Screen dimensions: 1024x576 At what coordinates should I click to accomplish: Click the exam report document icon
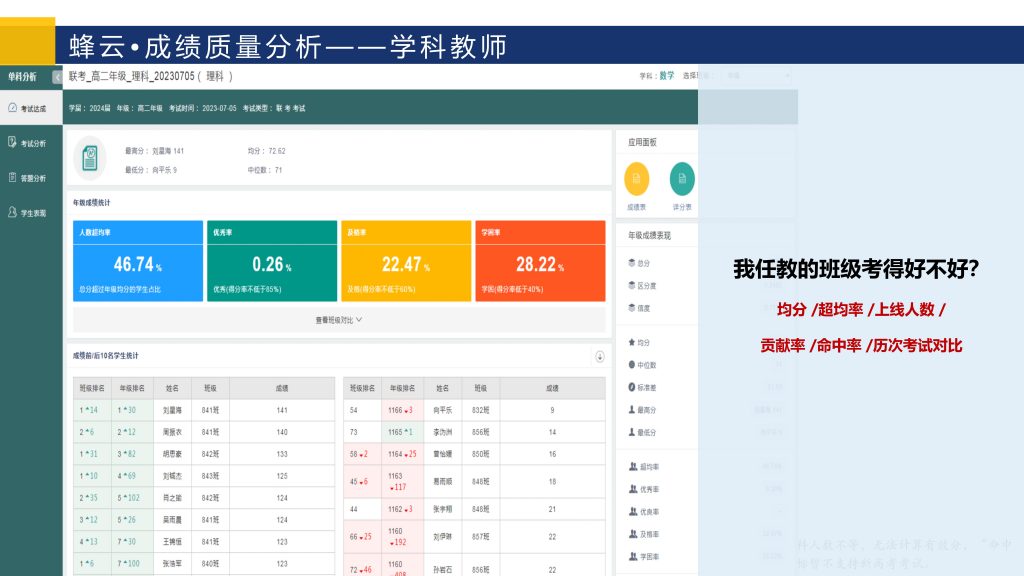(90, 158)
